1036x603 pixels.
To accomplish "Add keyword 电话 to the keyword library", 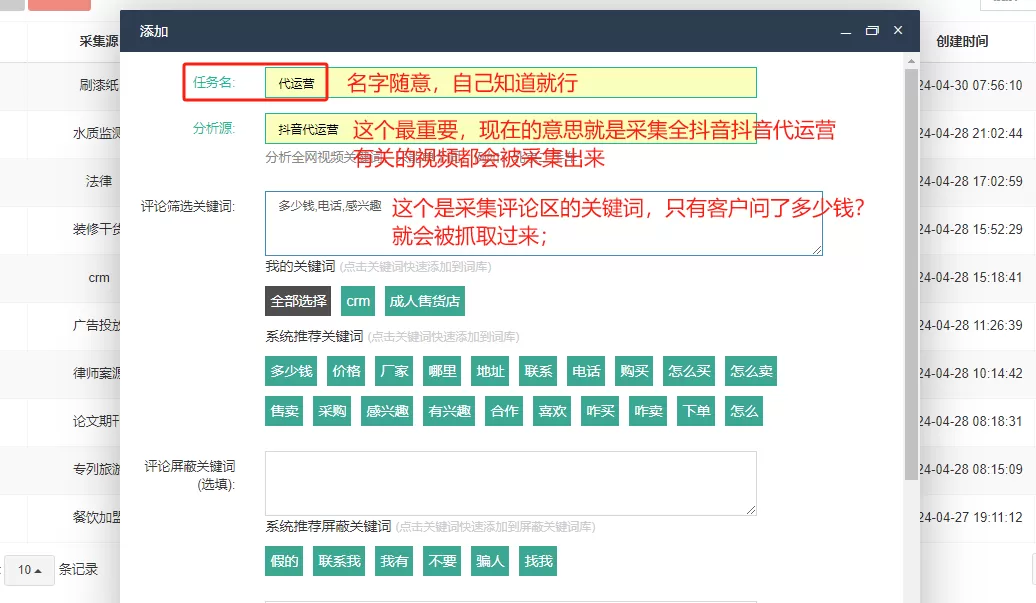I will (586, 370).
